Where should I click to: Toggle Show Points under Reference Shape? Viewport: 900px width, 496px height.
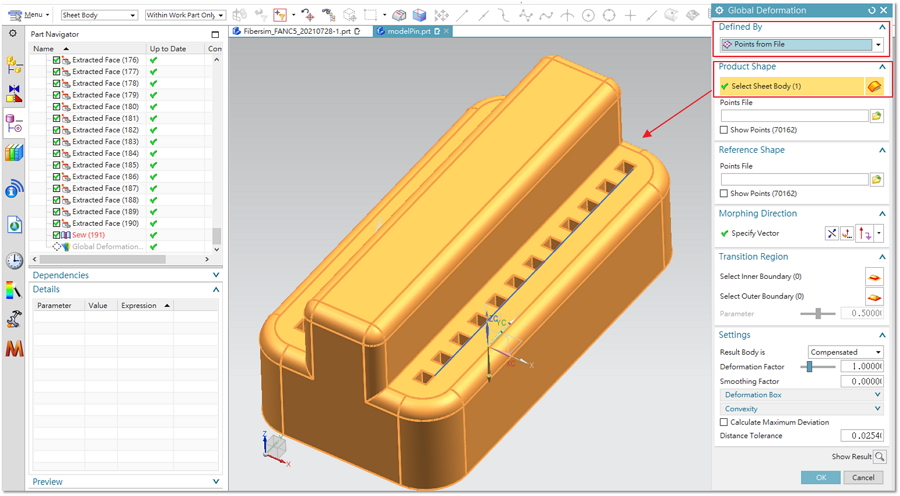724,194
